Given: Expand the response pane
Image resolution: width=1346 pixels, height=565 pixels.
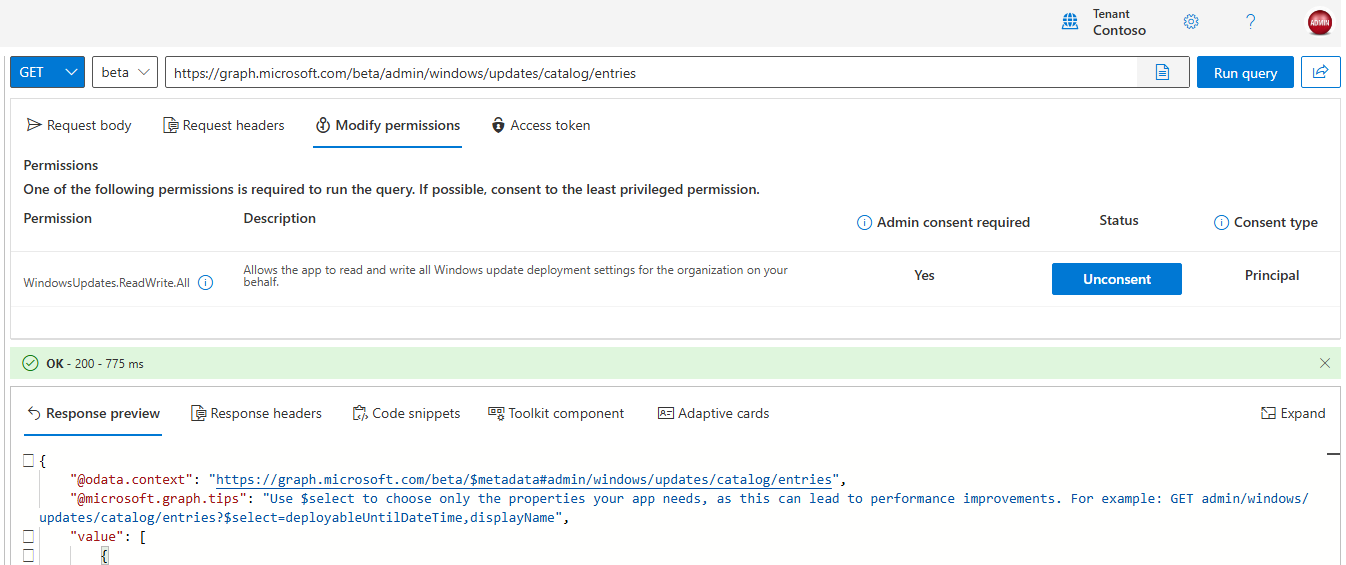Looking at the screenshot, I should (1293, 413).
